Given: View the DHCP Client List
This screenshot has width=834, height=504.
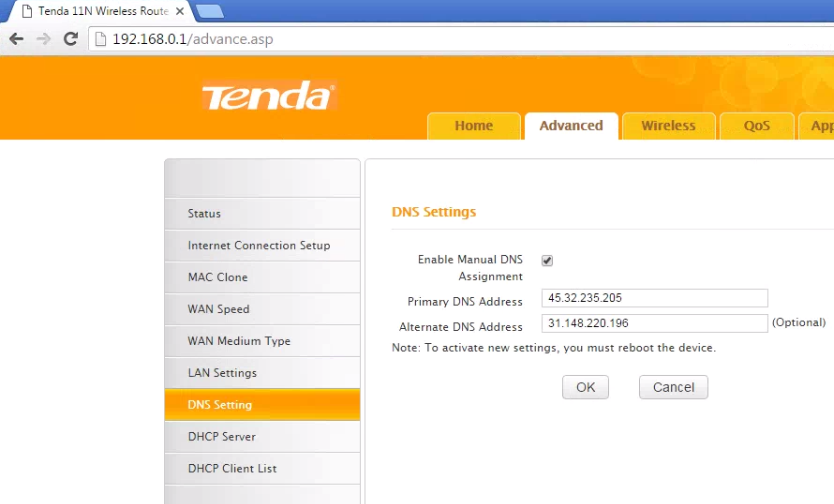Looking at the screenshot, I should (262, 469).
